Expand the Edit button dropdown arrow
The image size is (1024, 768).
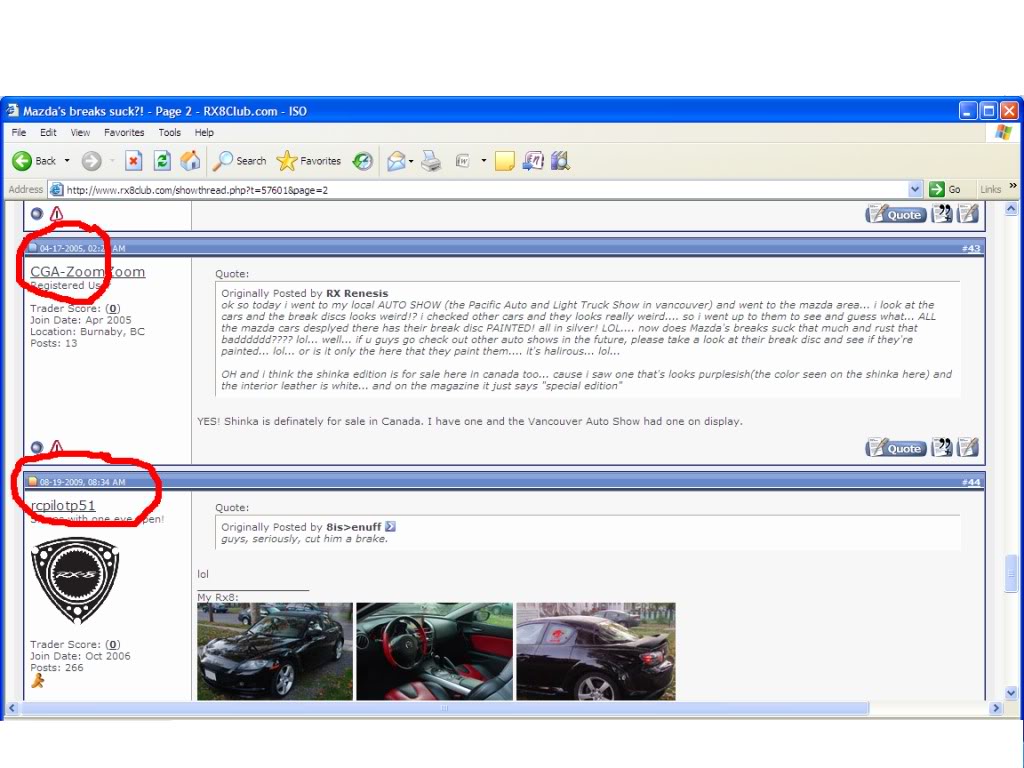(484, 161)
